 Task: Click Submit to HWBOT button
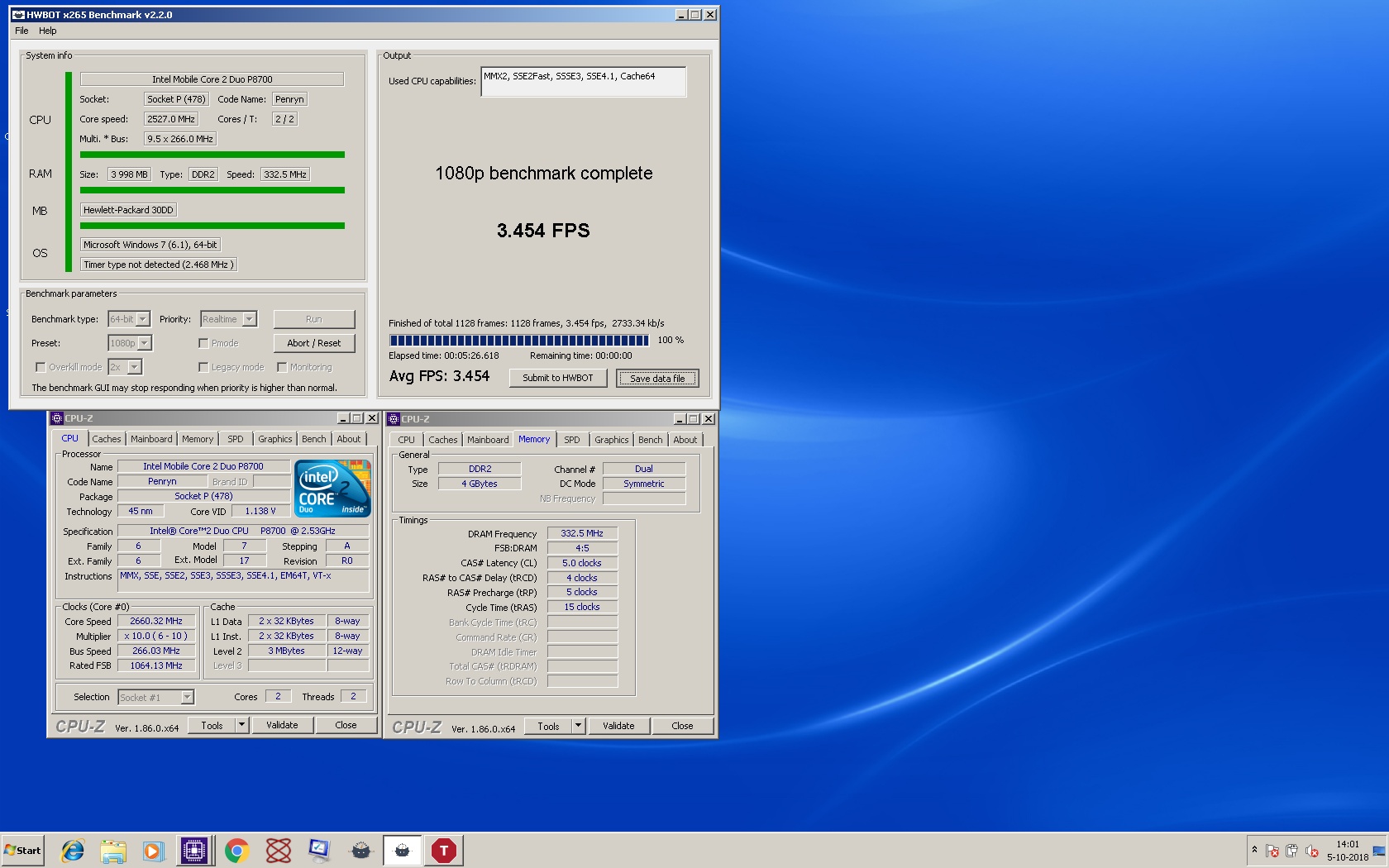558,378
